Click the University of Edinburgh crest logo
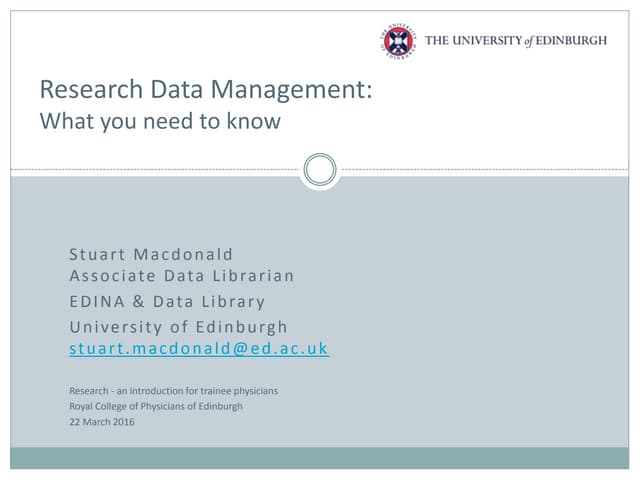 click(398, 42)
